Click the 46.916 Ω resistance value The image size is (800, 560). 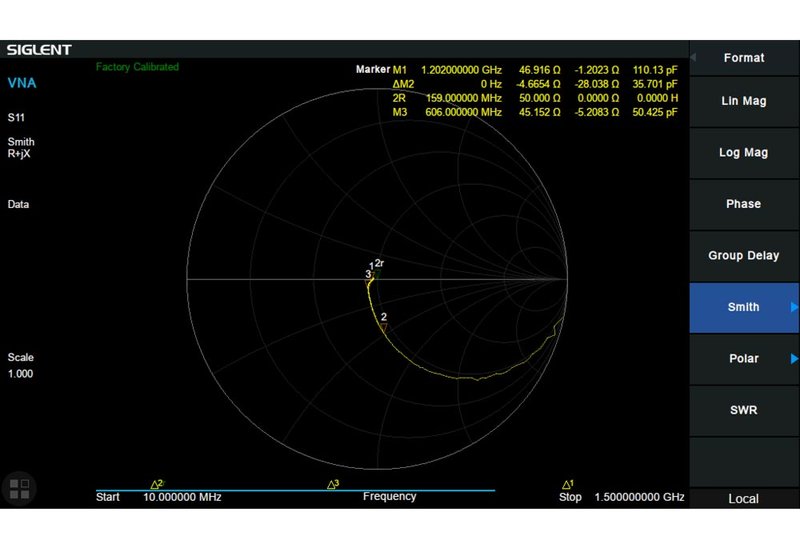539,70
